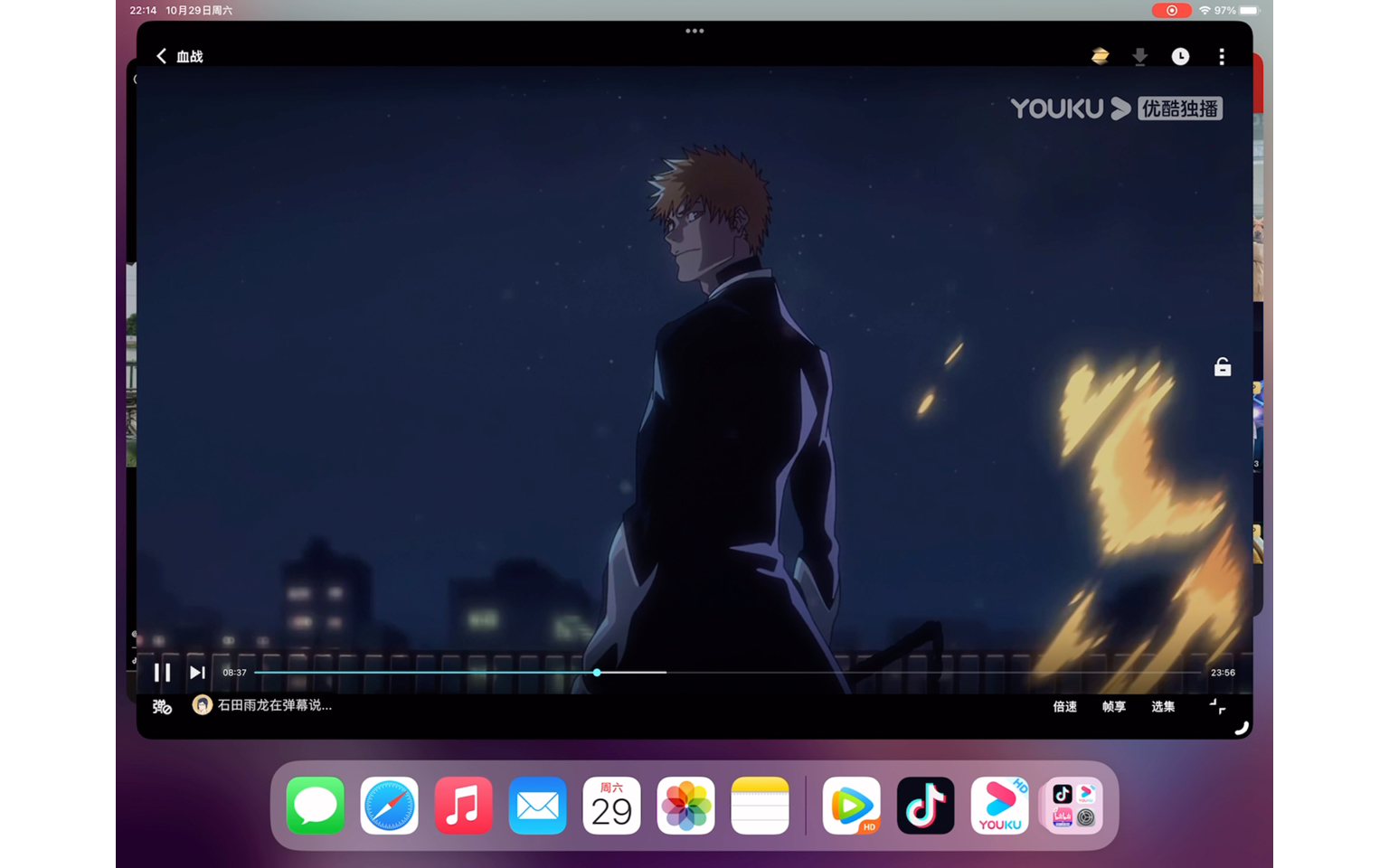1389x868 pixels.
Task: Click the progress bar scrubber handle
Action: tap(597, 672)
